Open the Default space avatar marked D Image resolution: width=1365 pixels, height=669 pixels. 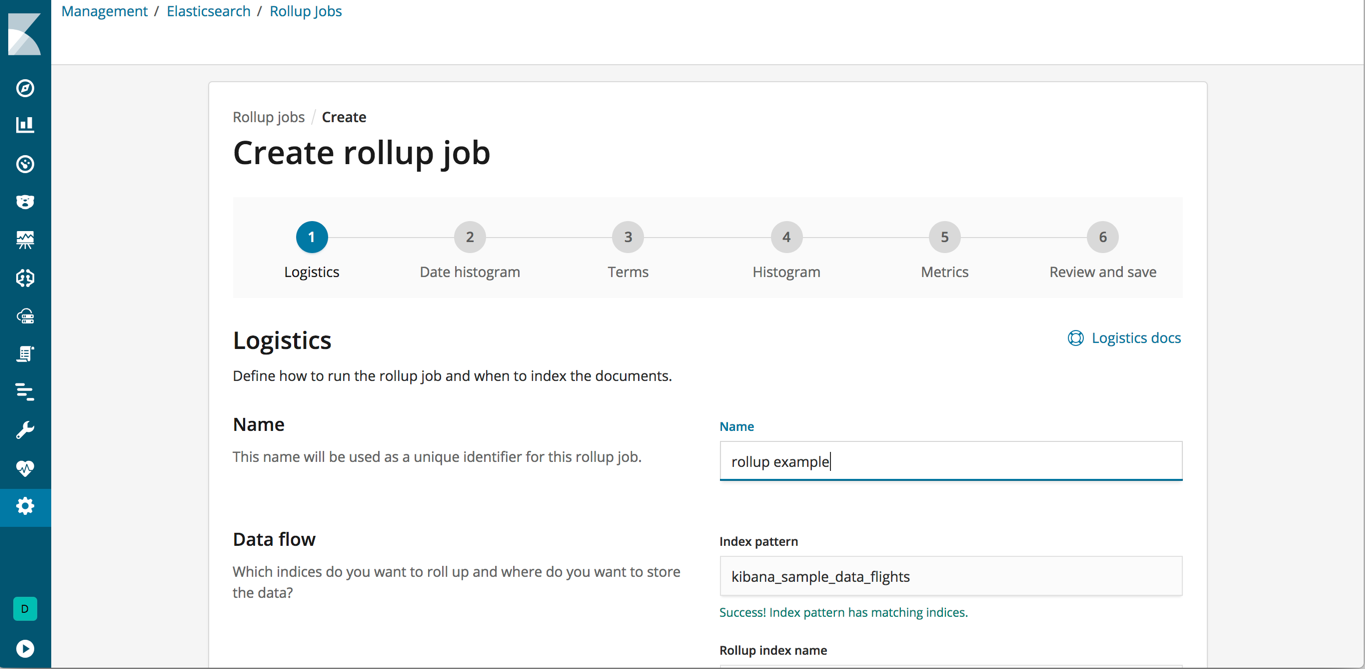24,608
